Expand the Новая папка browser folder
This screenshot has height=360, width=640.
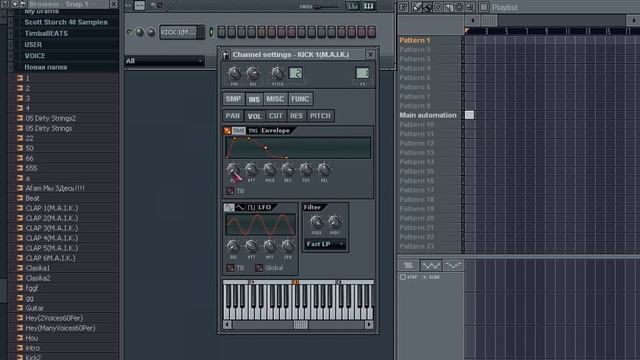[x=45, y=67]
